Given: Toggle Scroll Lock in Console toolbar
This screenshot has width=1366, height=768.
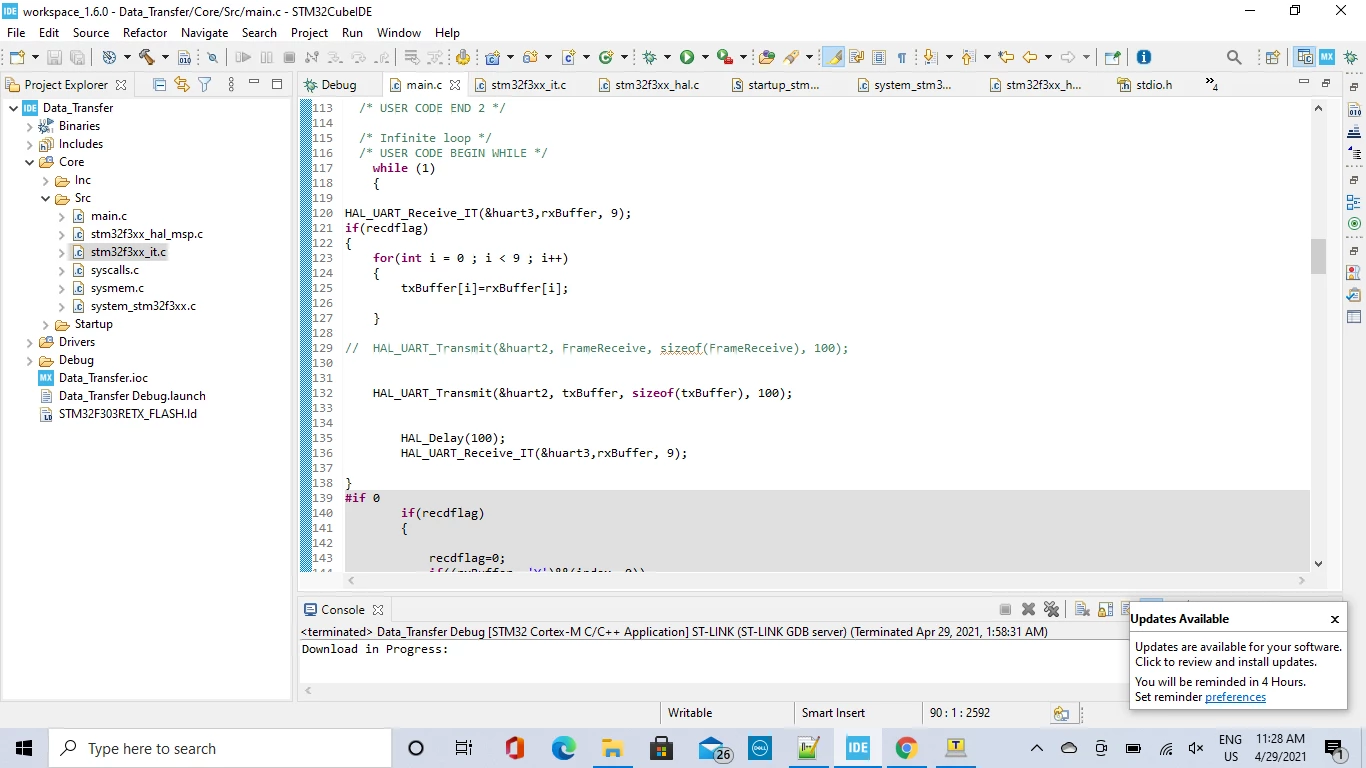Looking at the screenshot, I should point(1105,609).
